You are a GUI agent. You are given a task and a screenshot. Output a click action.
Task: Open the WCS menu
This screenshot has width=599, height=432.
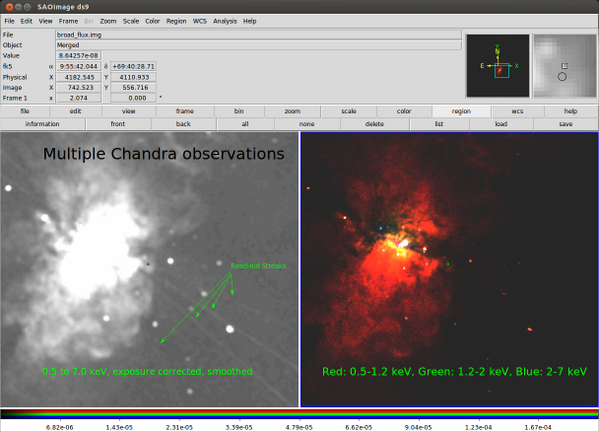point(199,21)
